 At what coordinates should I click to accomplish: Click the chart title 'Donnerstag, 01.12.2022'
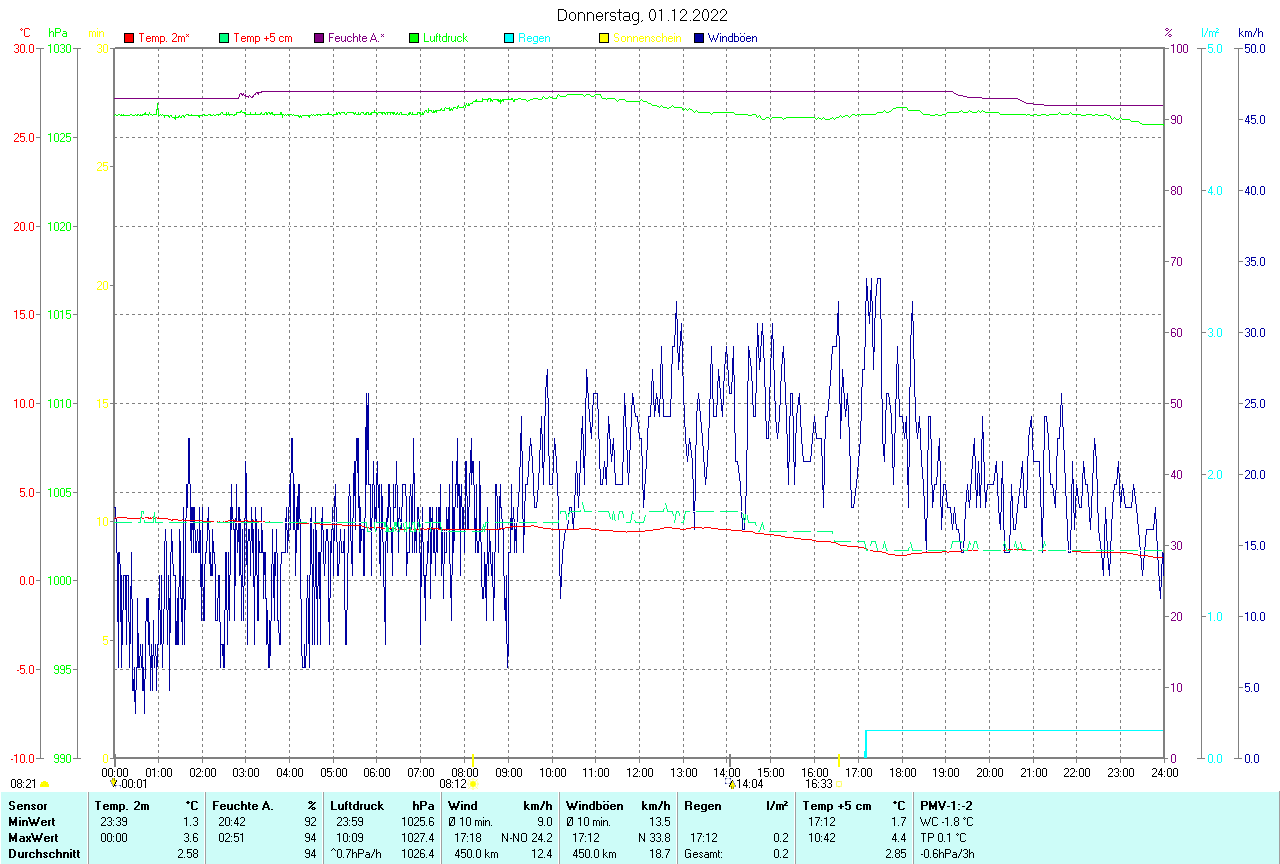coord(642,15)
